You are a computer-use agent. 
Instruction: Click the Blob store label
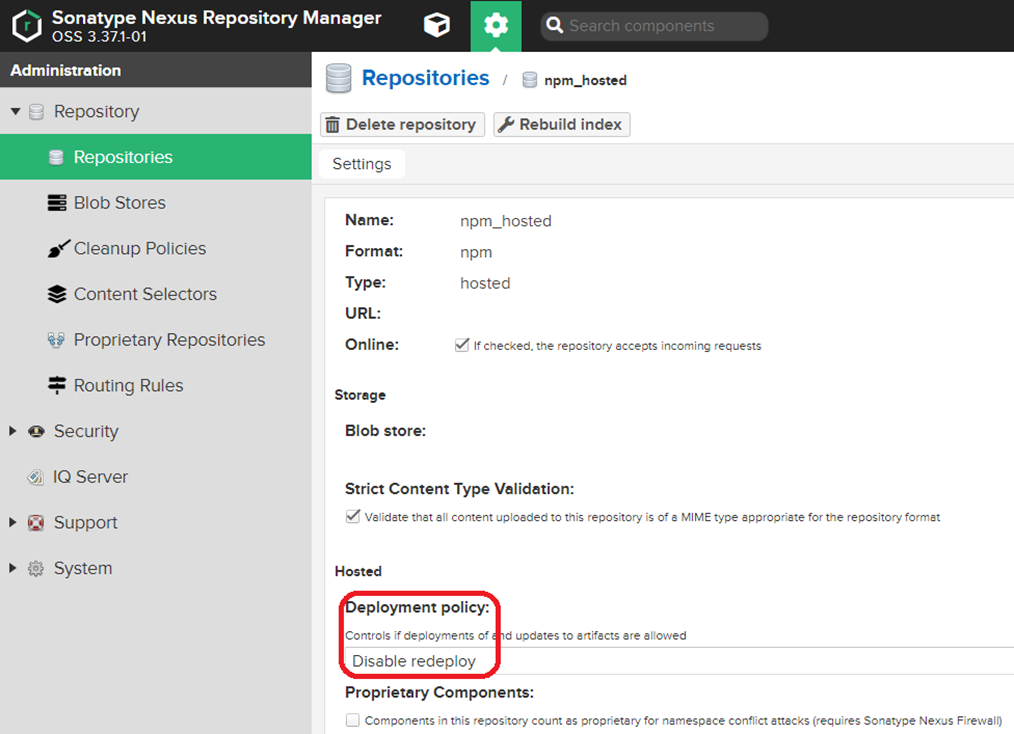point(385,431)
